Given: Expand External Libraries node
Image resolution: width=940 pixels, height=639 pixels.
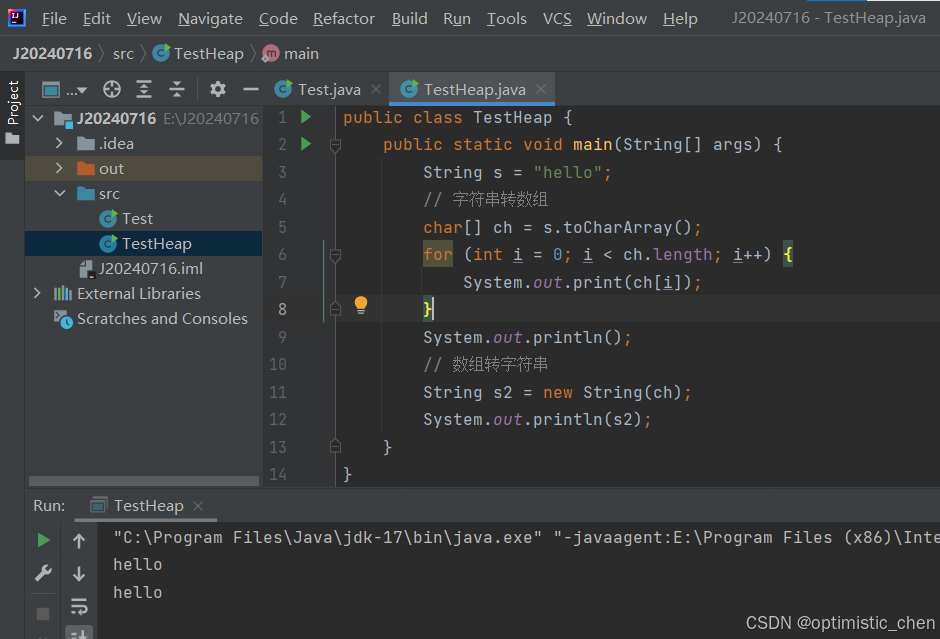Looking at the screenshot, I should click(37, 293).
